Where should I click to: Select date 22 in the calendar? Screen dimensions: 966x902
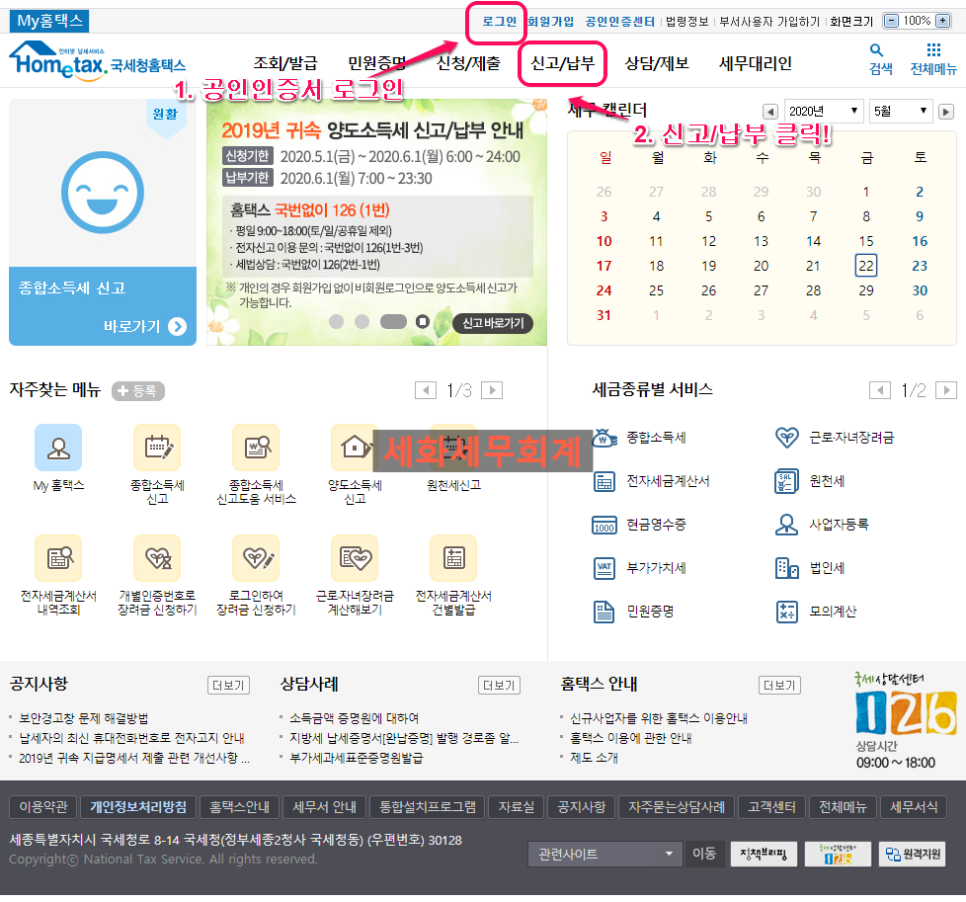(866, 266)
